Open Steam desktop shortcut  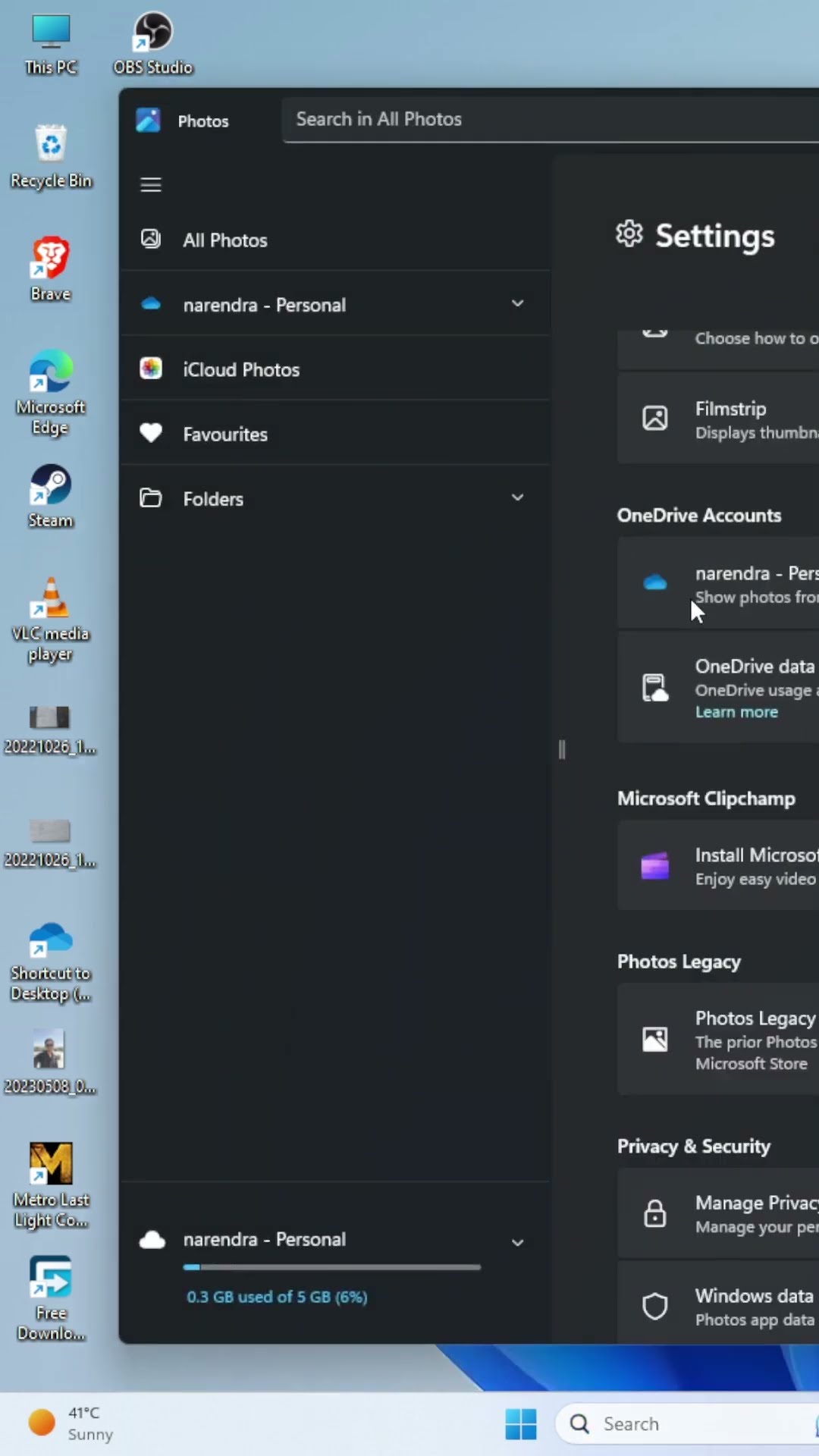51,497
